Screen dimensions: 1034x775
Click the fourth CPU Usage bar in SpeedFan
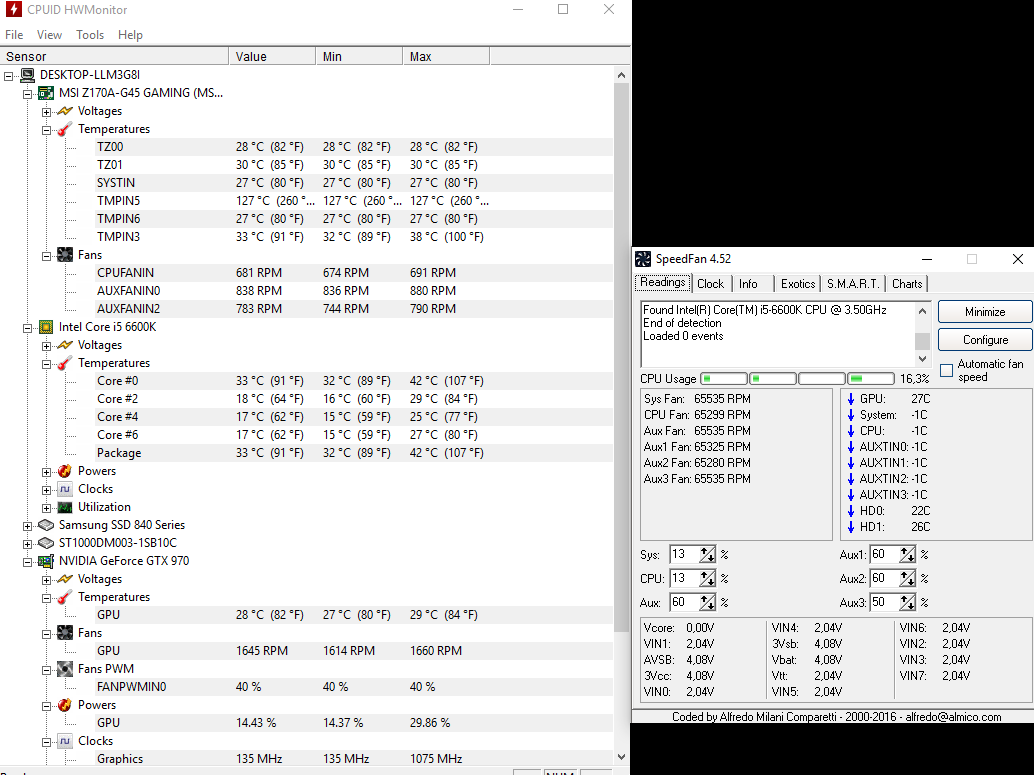pyautogui.click(x=870, y=379)
